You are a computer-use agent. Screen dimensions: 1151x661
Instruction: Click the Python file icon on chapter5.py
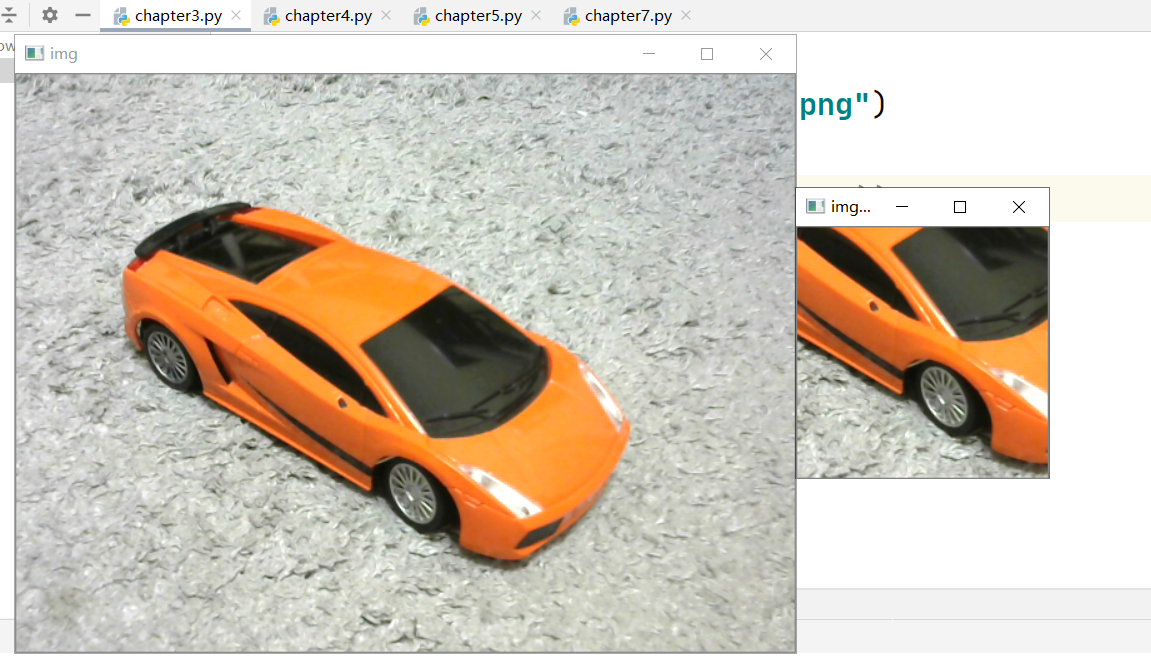(x=421, y=16)
